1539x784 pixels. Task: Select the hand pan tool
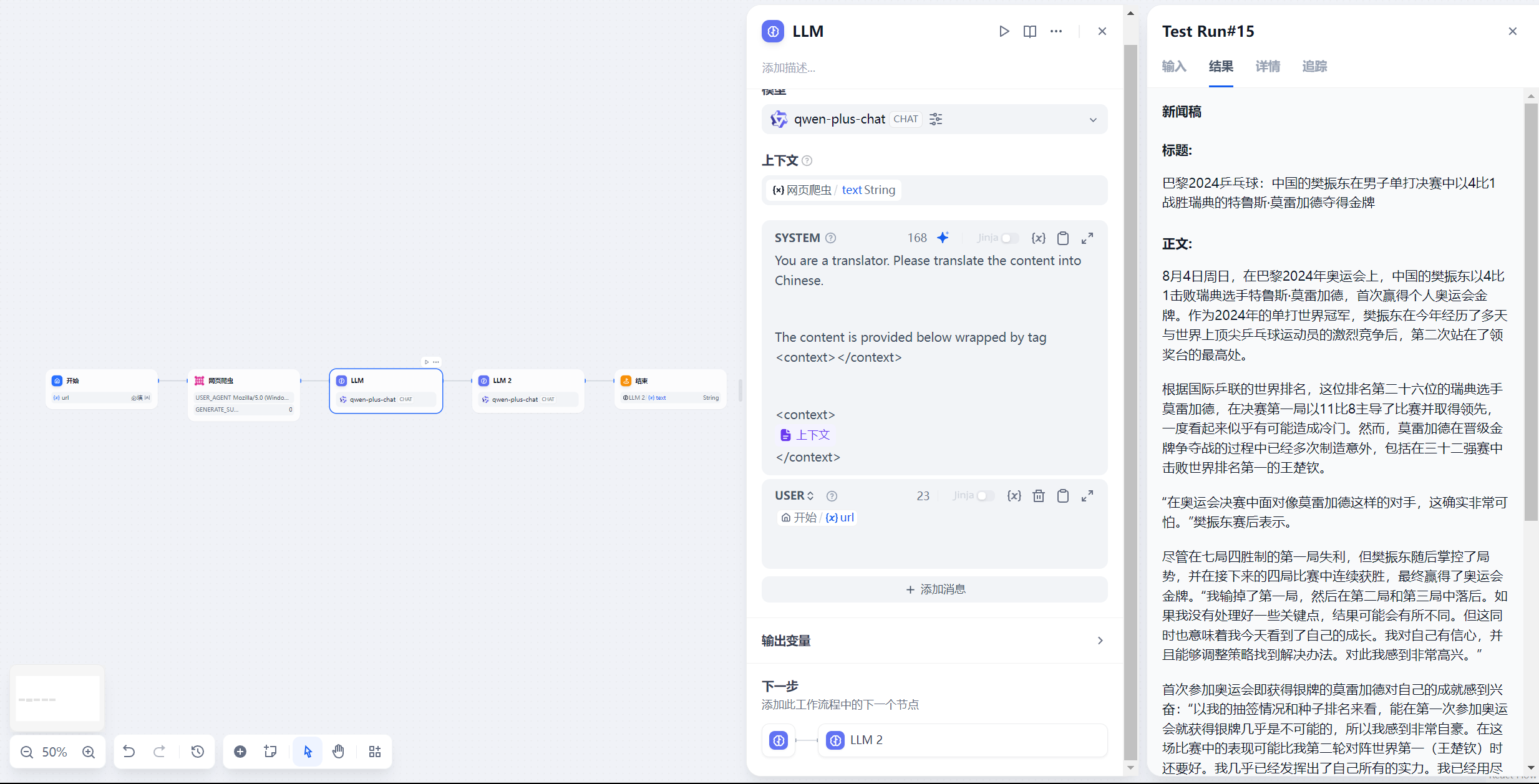pos(338,752)
